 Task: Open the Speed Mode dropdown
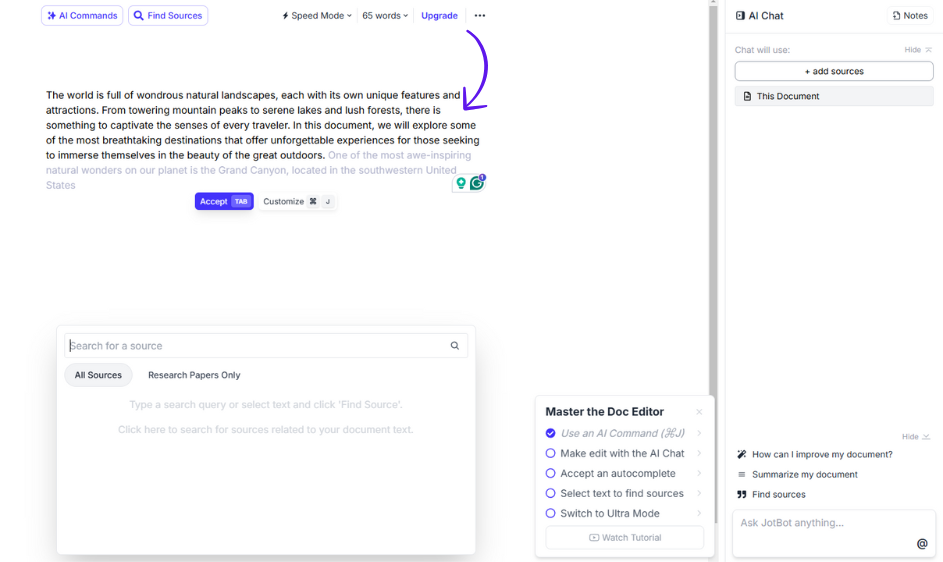click(x=317, y=16)
